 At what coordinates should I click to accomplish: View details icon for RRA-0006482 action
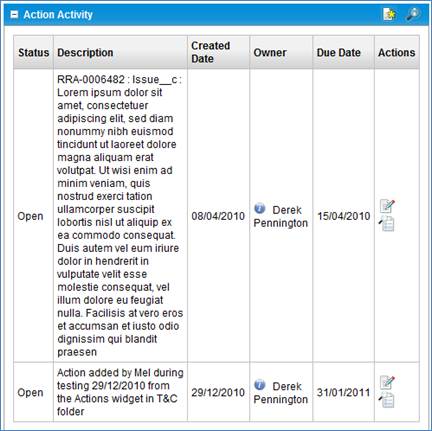387,224
